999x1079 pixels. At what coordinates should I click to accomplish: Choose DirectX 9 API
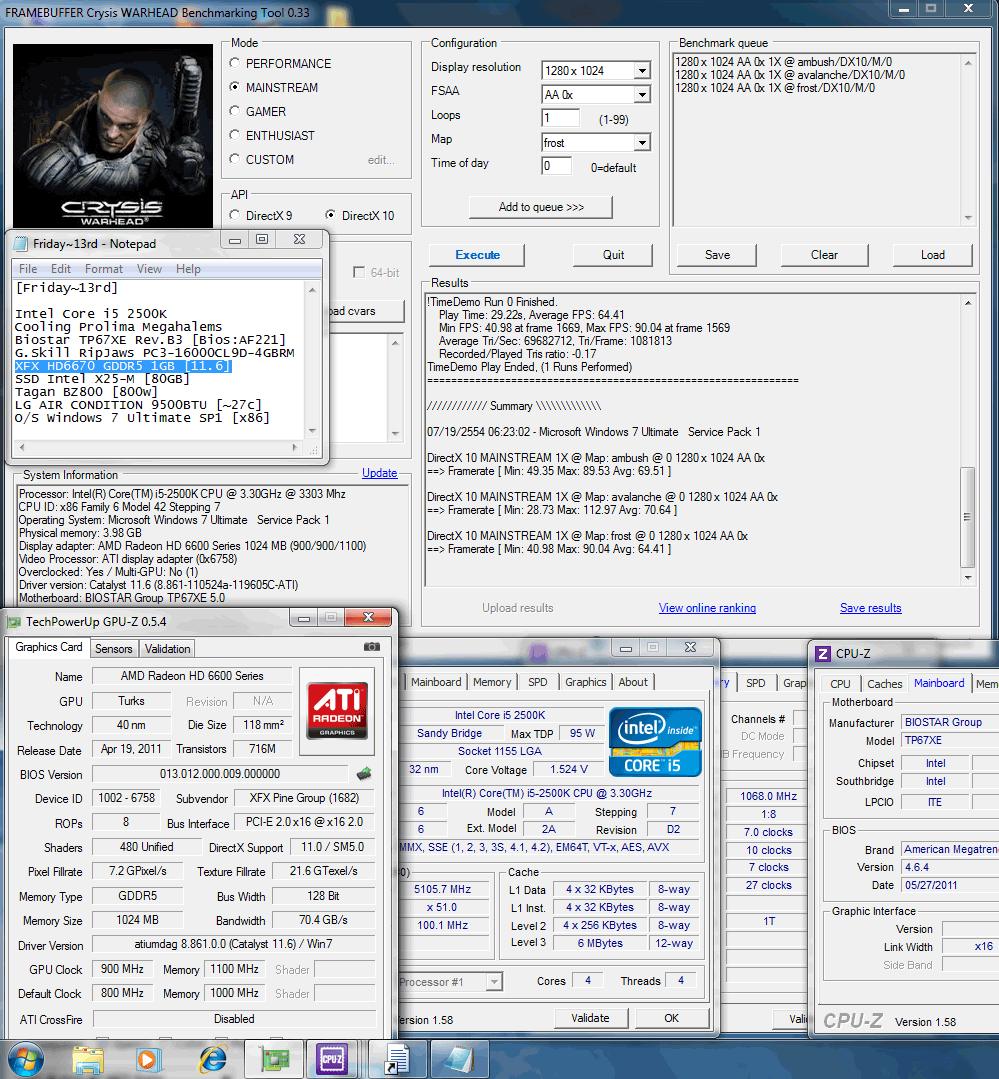[235, 215]
